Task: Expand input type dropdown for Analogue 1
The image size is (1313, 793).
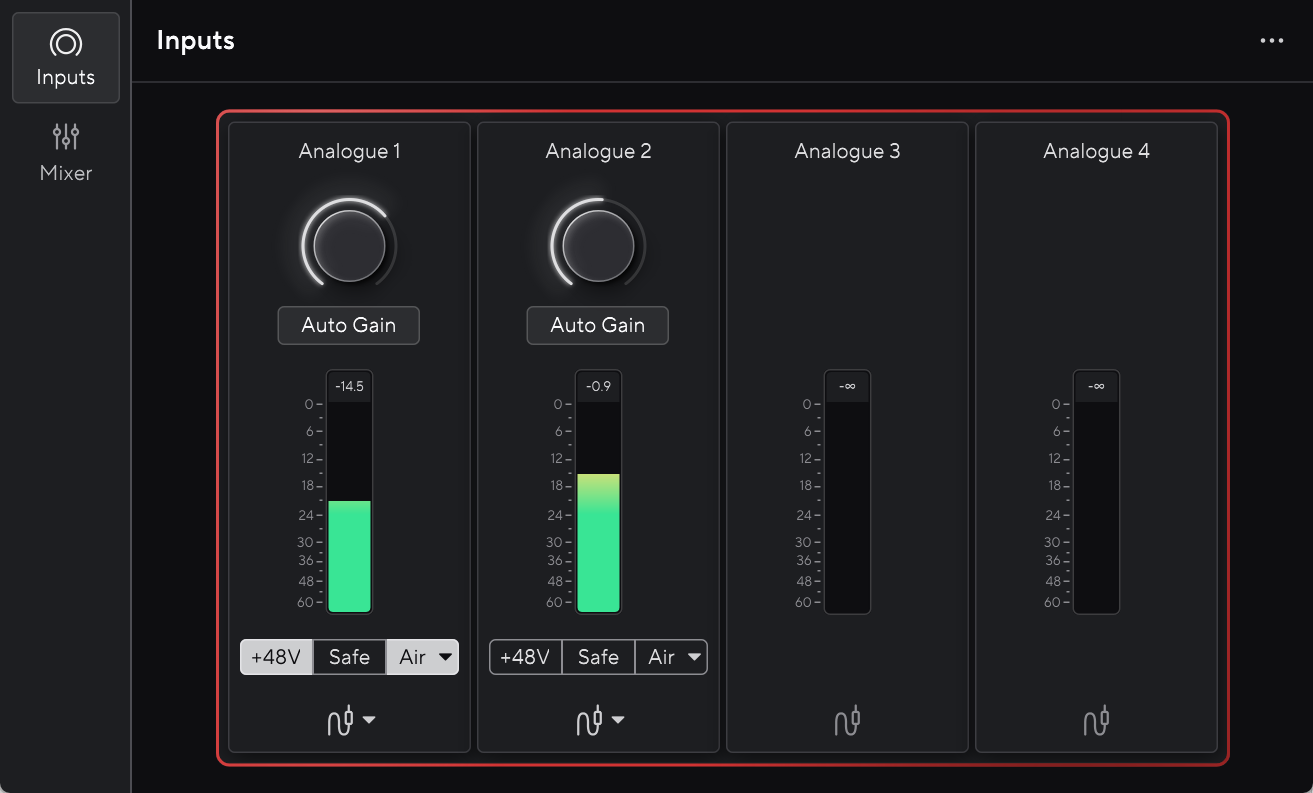Action: pos(369,720)
